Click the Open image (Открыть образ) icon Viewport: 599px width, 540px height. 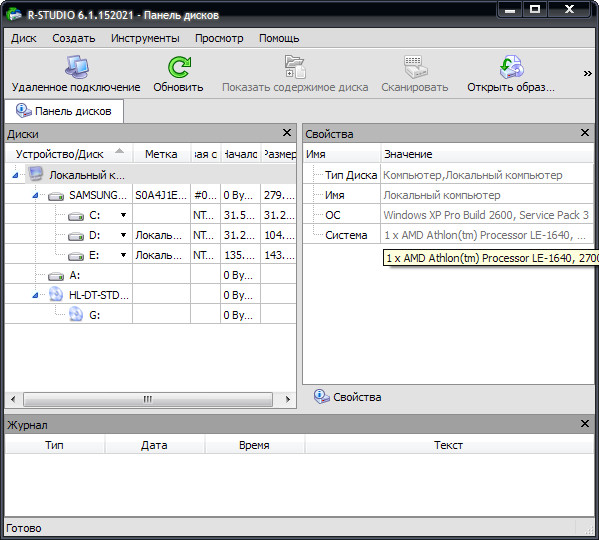point(511,66)
